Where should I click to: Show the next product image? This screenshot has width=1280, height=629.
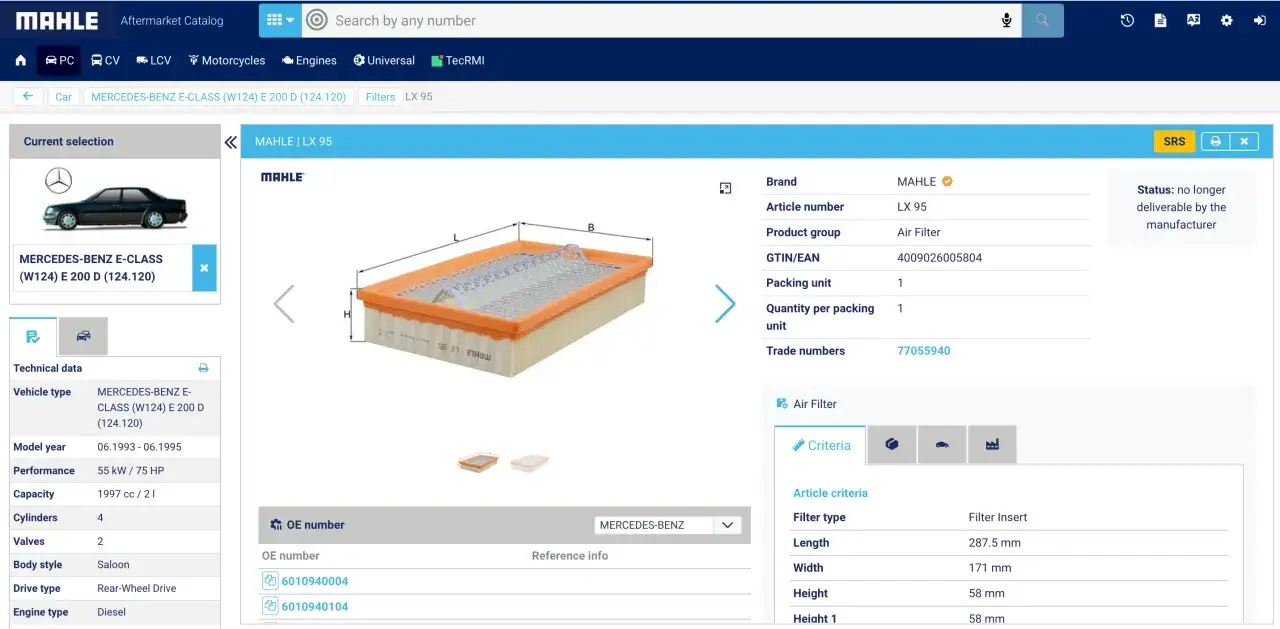(x=725, y=304)
